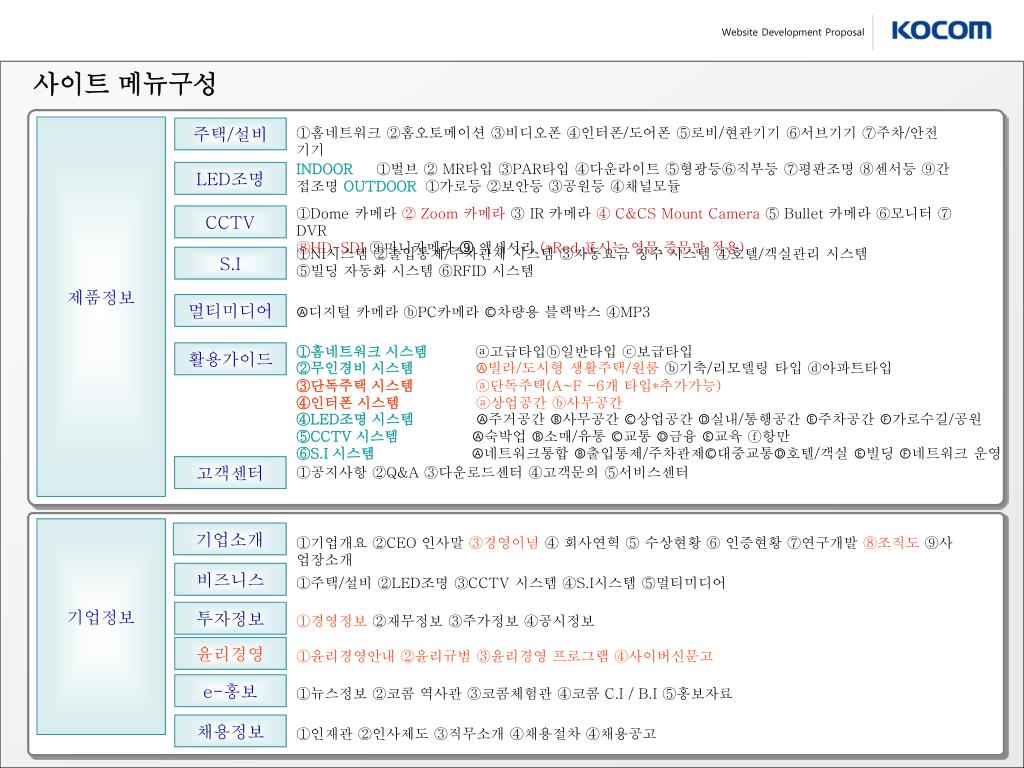1024x768 pixels.
Task: Open the S.I menu box
Action: pyautogui.click(x=230, y=264)
